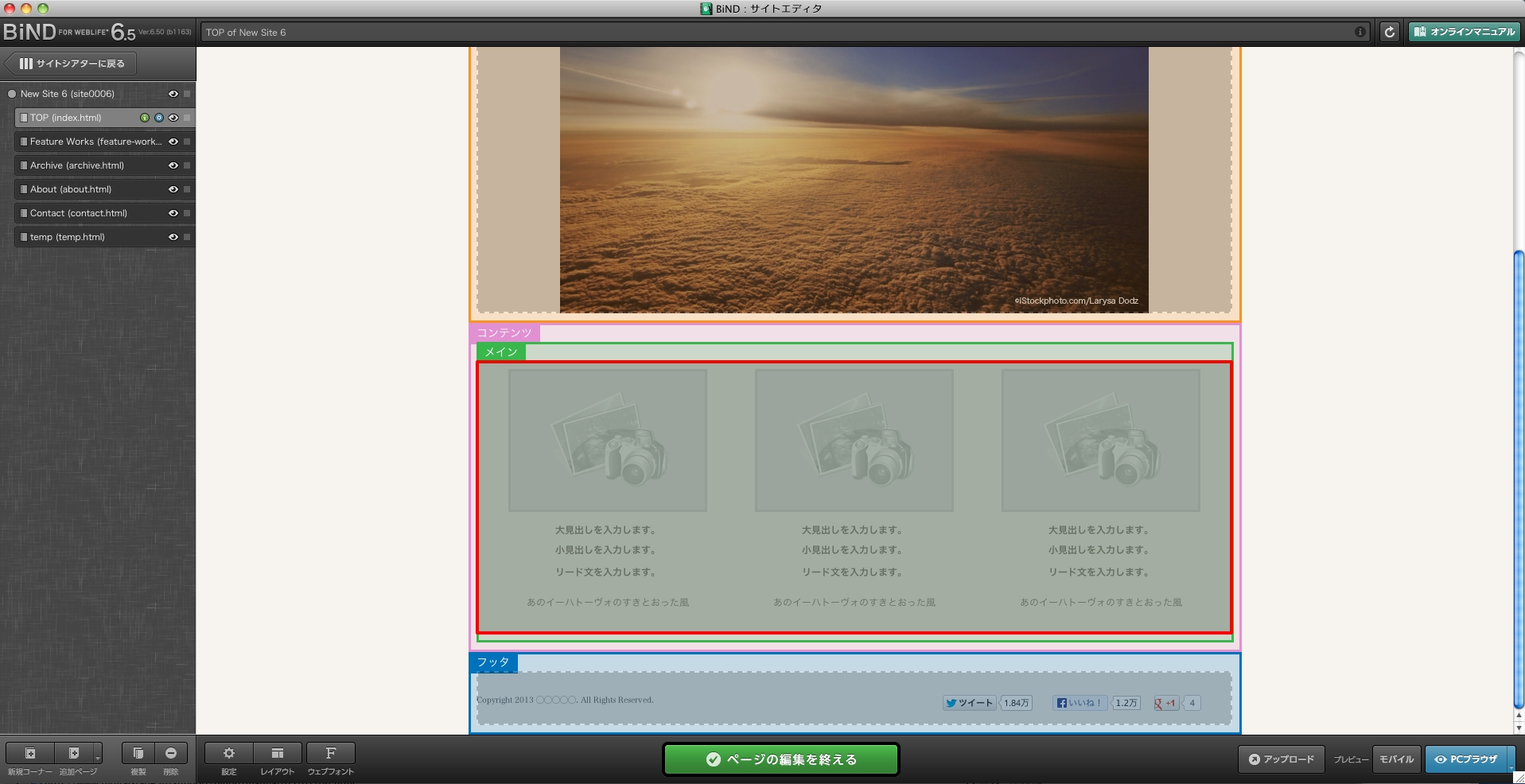
Task: Click the scrollbar down arrow
Action: pos(1519,728)
